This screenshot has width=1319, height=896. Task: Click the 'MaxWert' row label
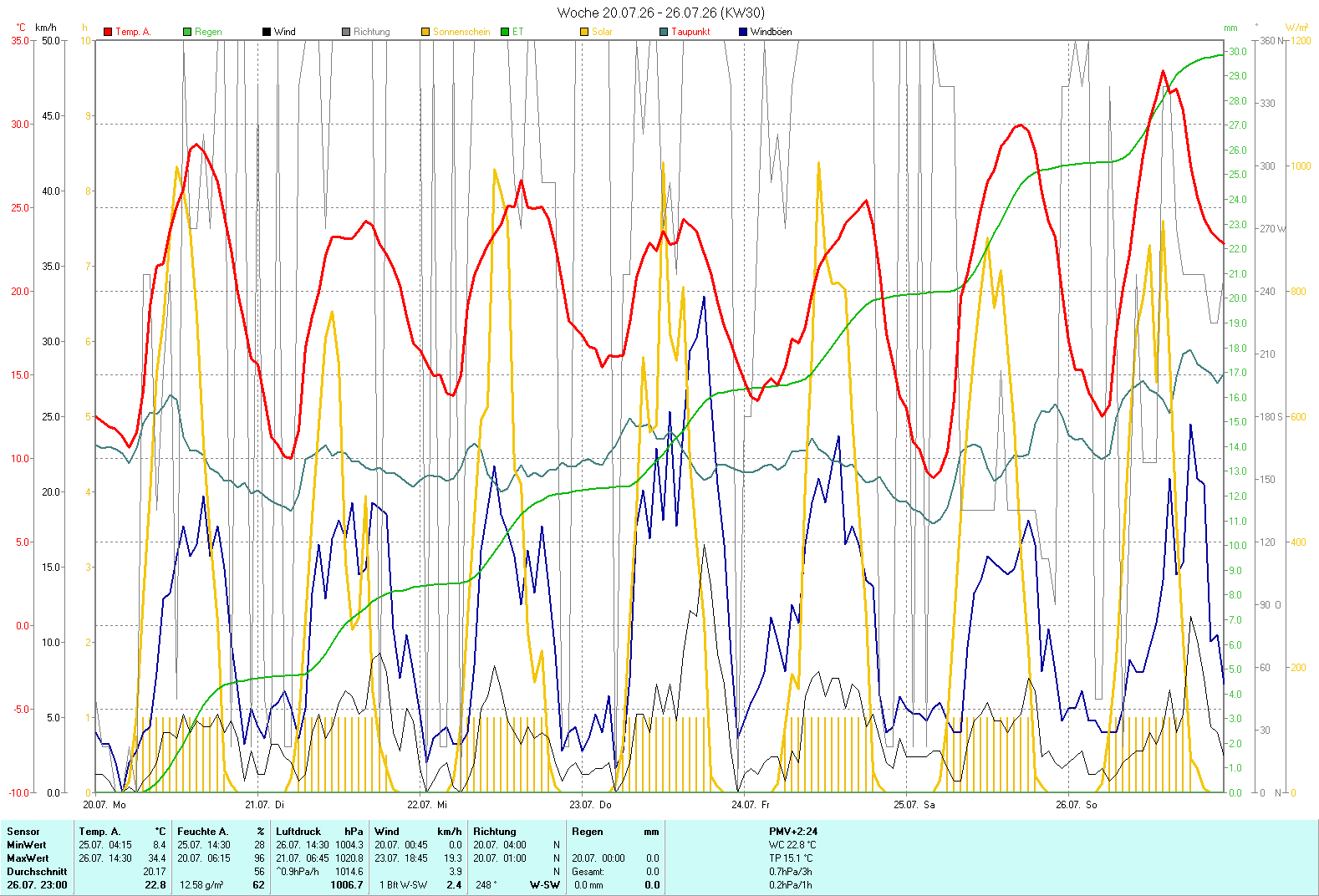coord(28,858)
